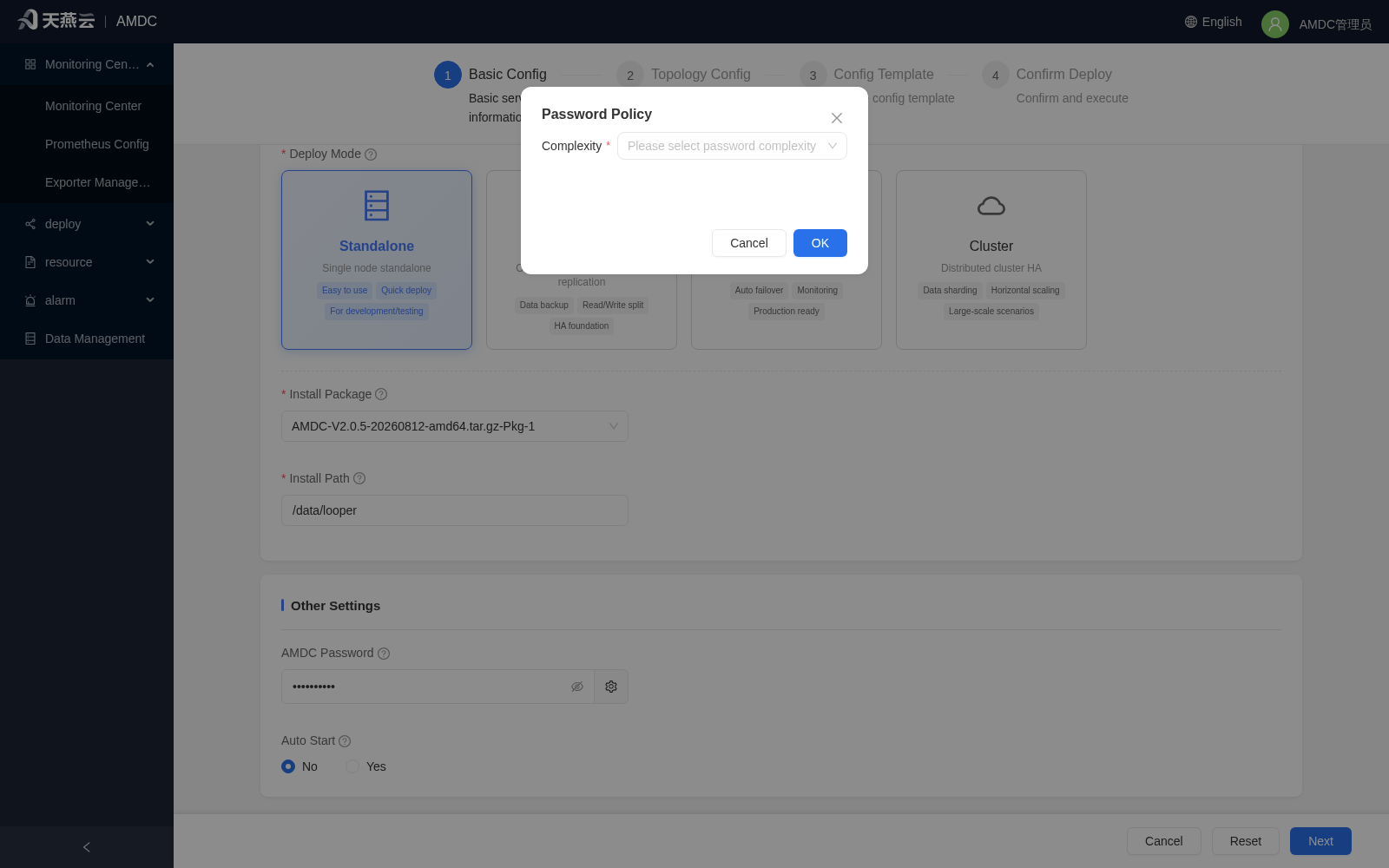Click the Tianyan Cloud logo
1389x868 pixels.
pyautogui.click(x=56, y=20)
